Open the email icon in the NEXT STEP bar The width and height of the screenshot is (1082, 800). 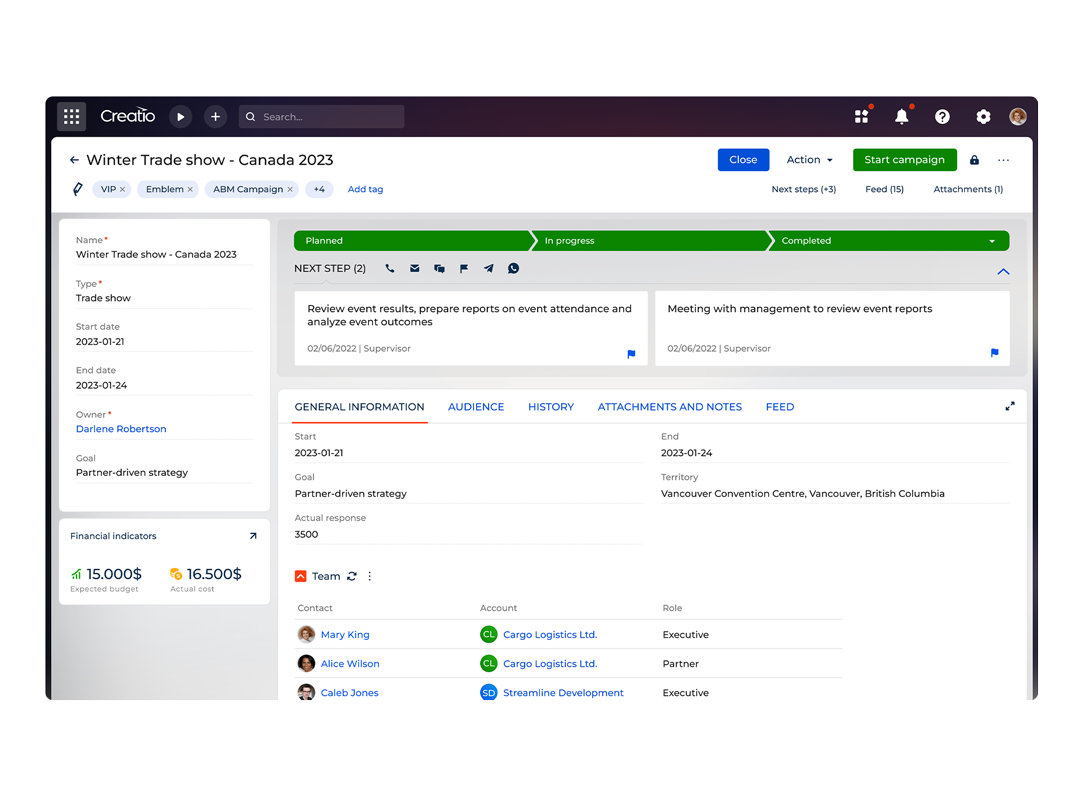coord(414,268)
